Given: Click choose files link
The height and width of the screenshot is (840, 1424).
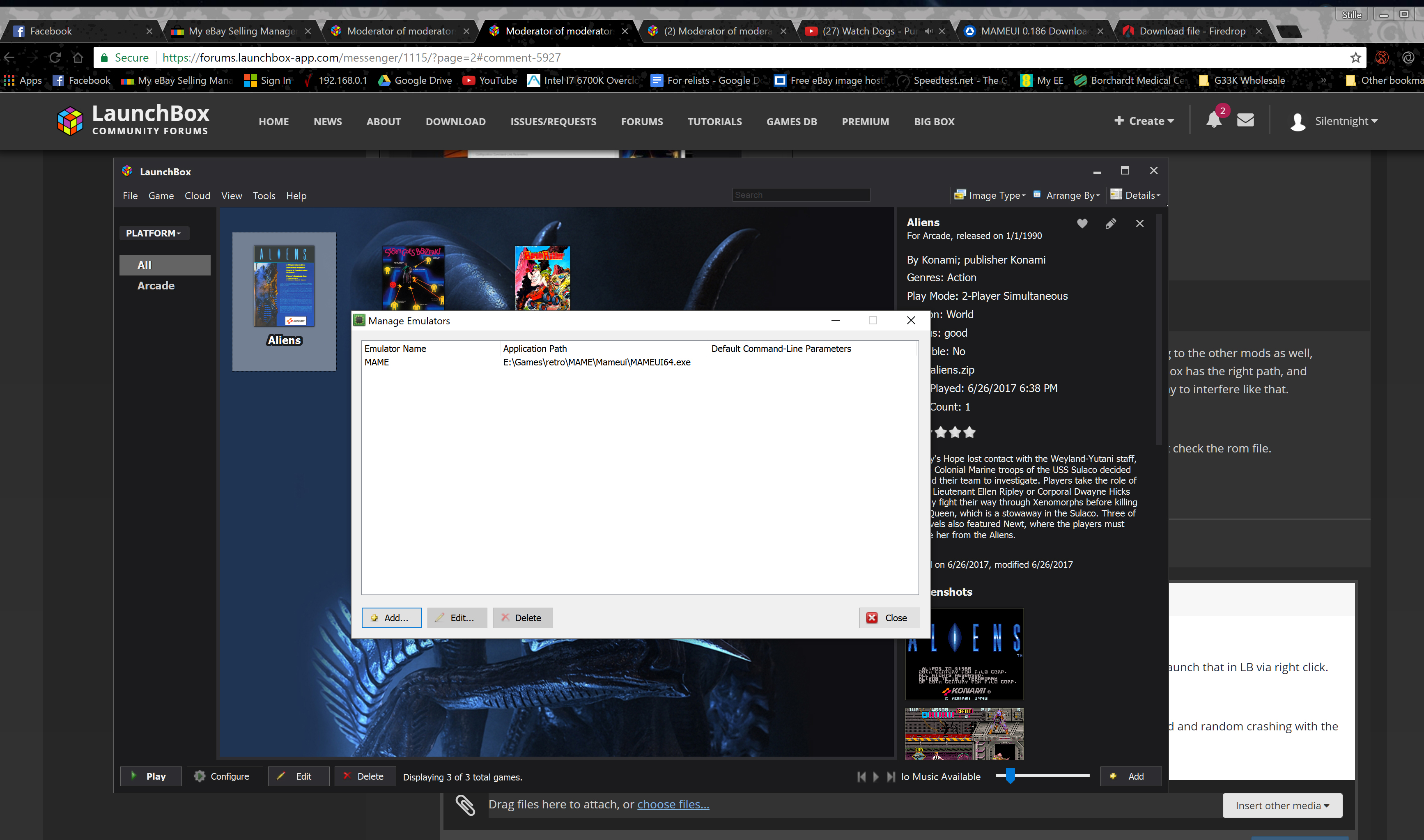Looking at the screenshot, I should tap(673, 804).
